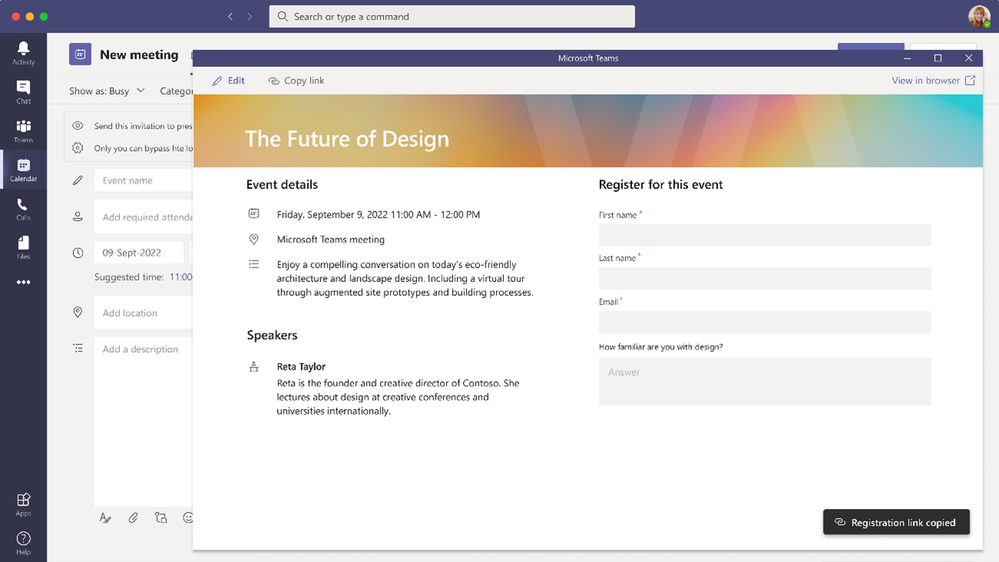Click the eye icon beside Send this invitation
Image resolution: width=999 pixels, height=562 pixels.
pyautogui.click(x=78, y=126)
